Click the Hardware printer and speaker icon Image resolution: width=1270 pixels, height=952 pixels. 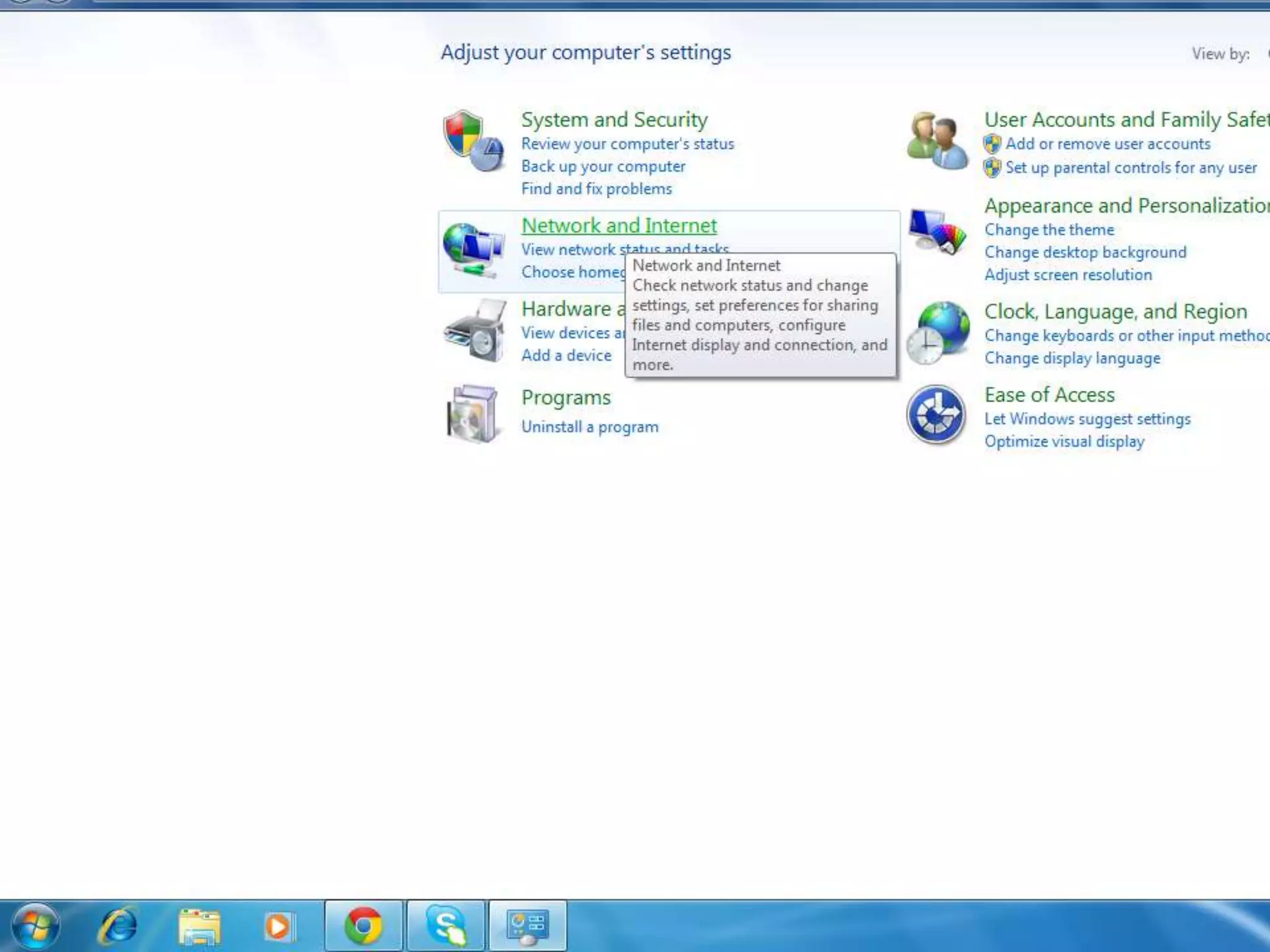pos(475,331)
